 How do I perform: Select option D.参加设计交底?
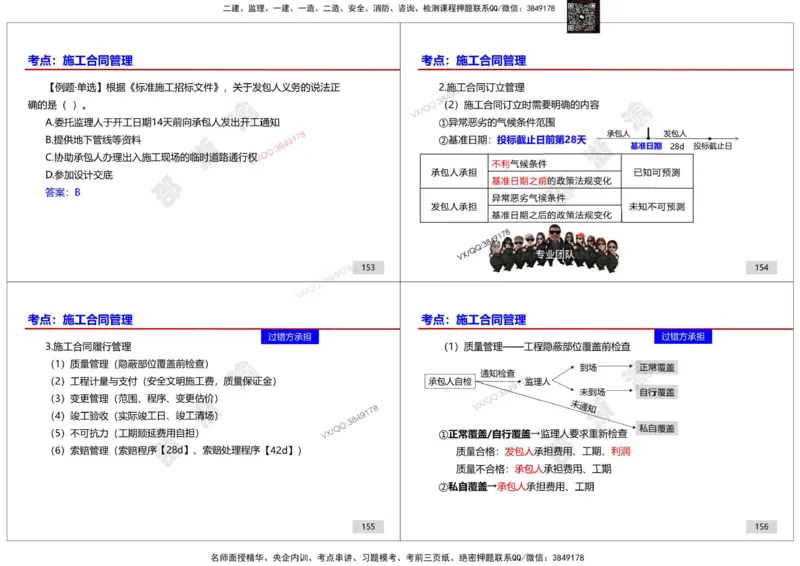(79, 175)
